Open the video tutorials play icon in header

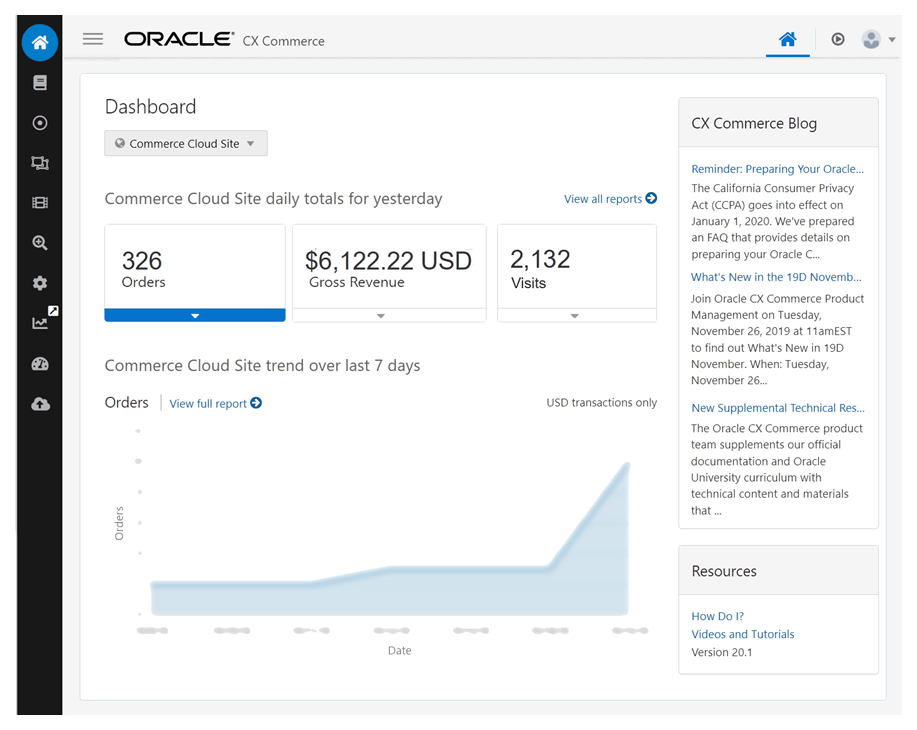[837, 39]
